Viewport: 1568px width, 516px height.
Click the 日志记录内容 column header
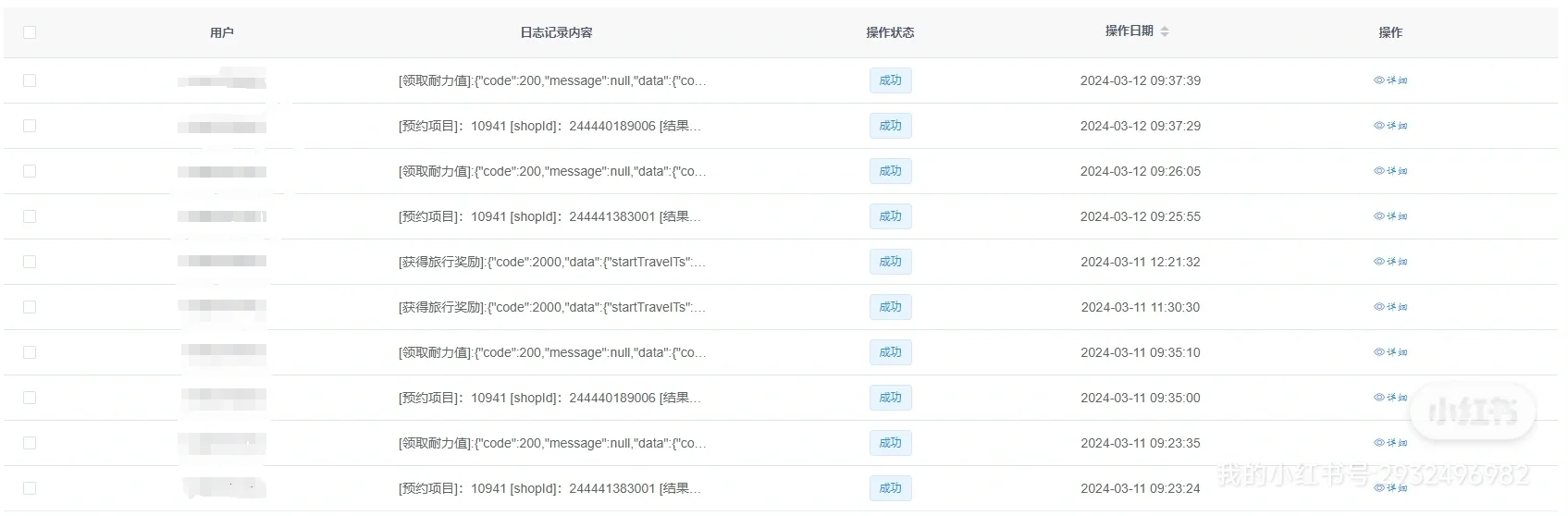point(556,32)
